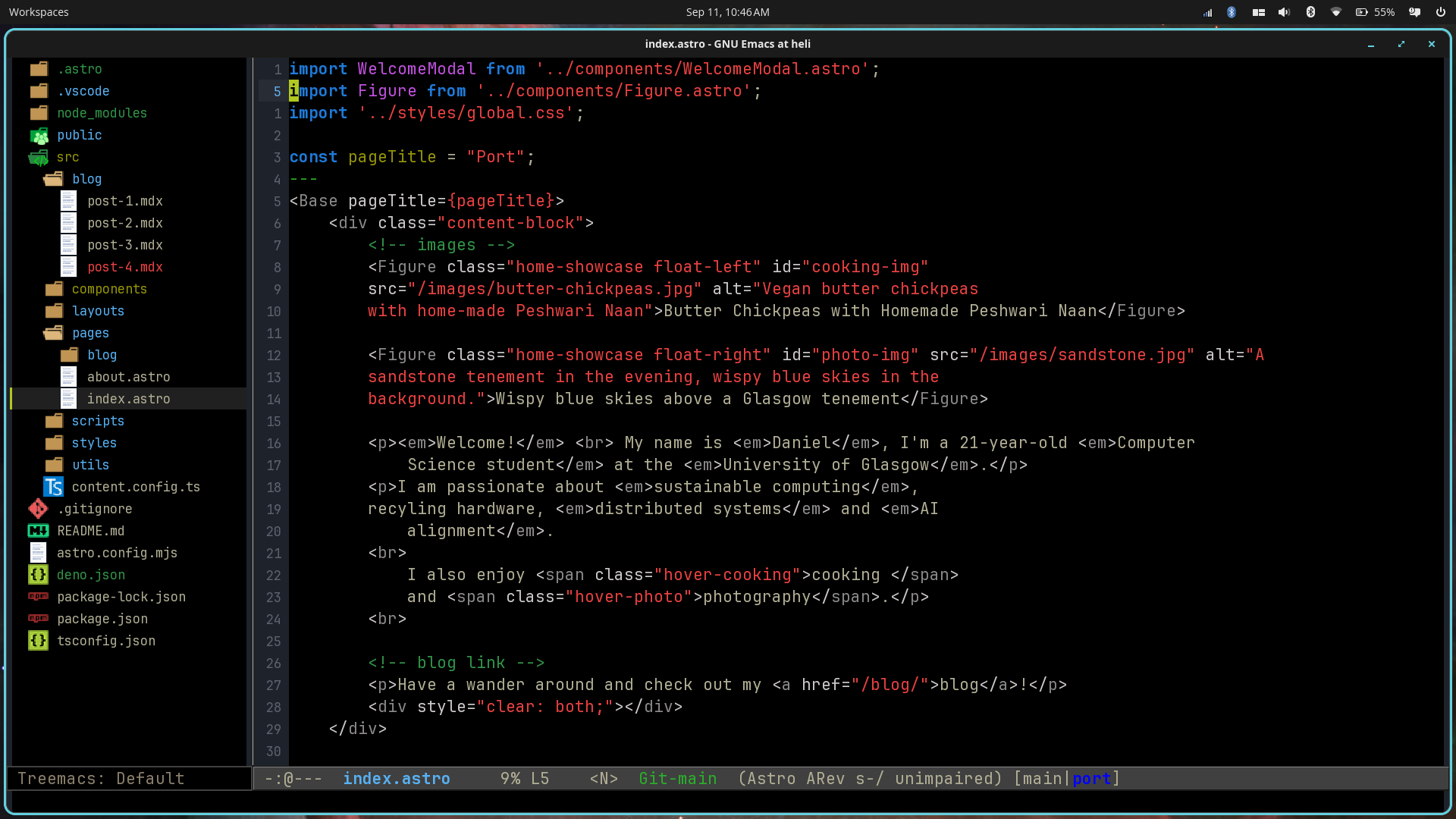Image resolution: width=1456 pixels, height=819 pixels.
Task: Click the 'main' tab in the mode line
Action: [1043, 779]
